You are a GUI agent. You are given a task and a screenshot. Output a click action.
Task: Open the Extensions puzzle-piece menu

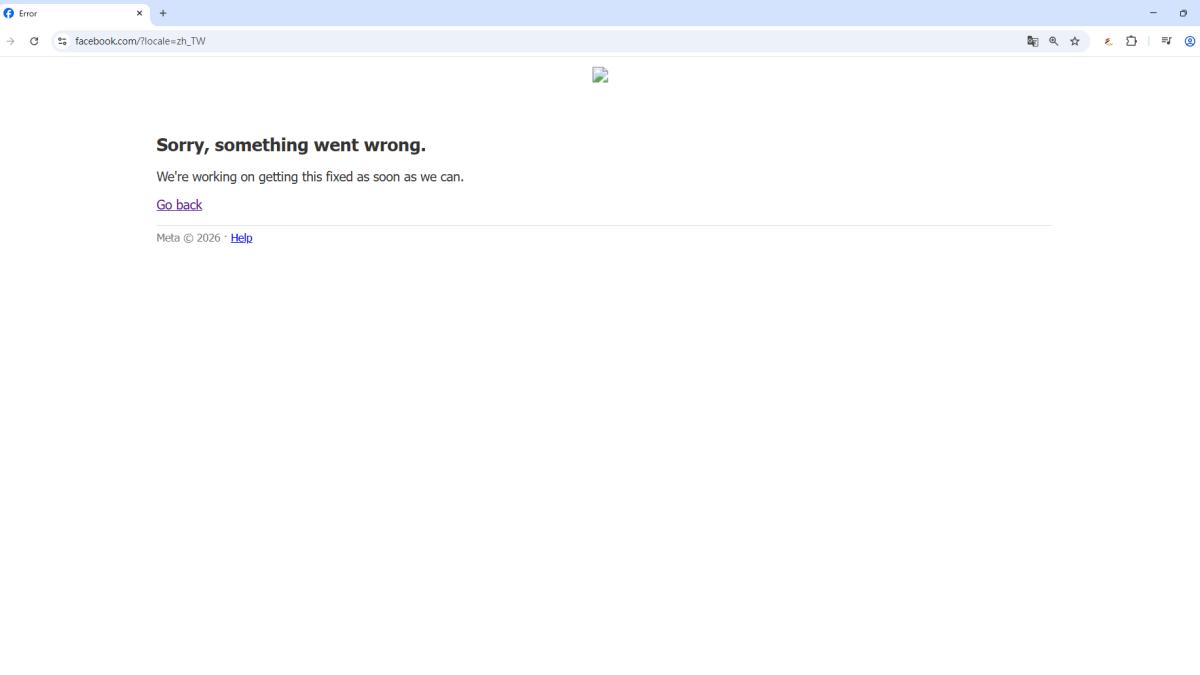click(x=1132, y=41)
